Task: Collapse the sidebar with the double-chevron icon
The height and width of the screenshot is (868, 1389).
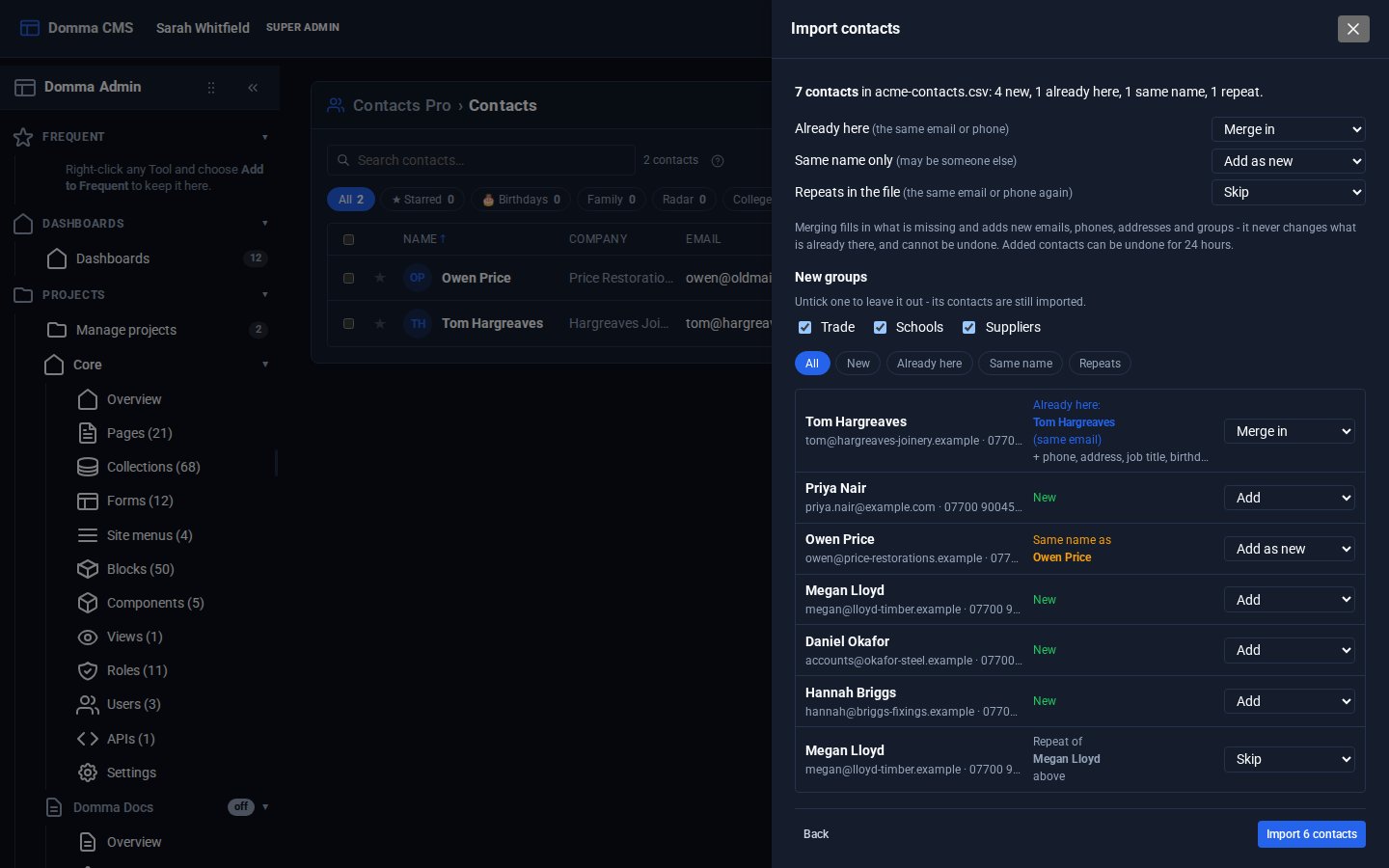Action: (x=253, y=88)
